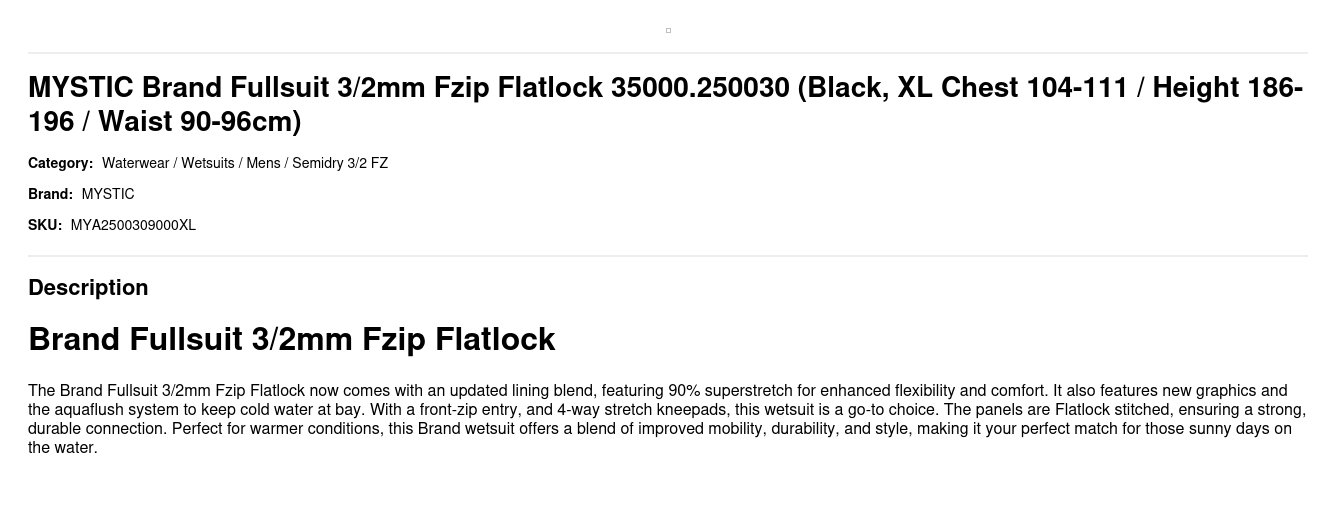The image size is (1328, 506).
Task: Click the 'Brand Fullsuit 3/2mm Fzip Flatlock' subheading
Action: click(291, 339)
